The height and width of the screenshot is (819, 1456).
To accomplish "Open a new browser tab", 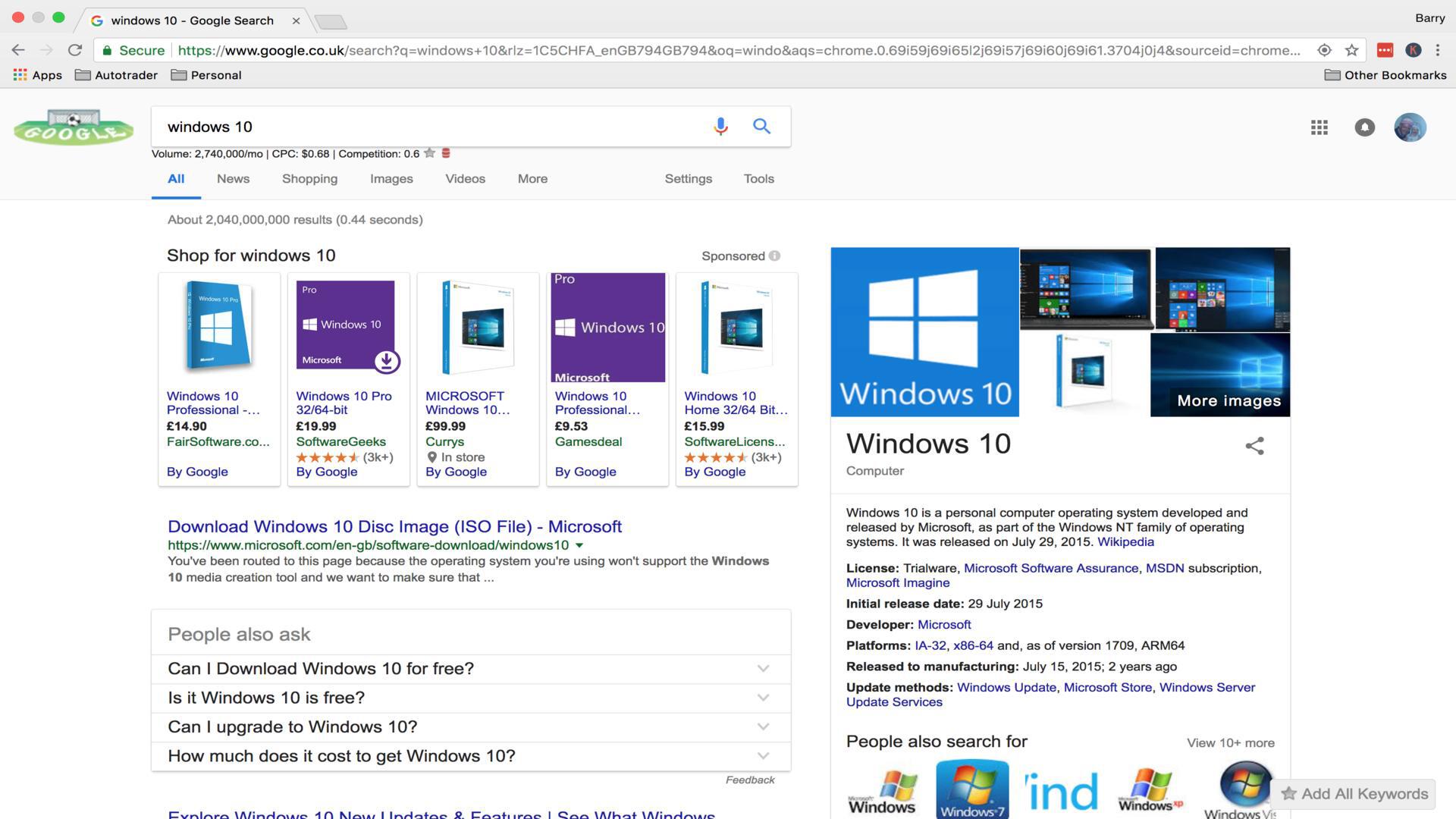I will pos(331,22).
